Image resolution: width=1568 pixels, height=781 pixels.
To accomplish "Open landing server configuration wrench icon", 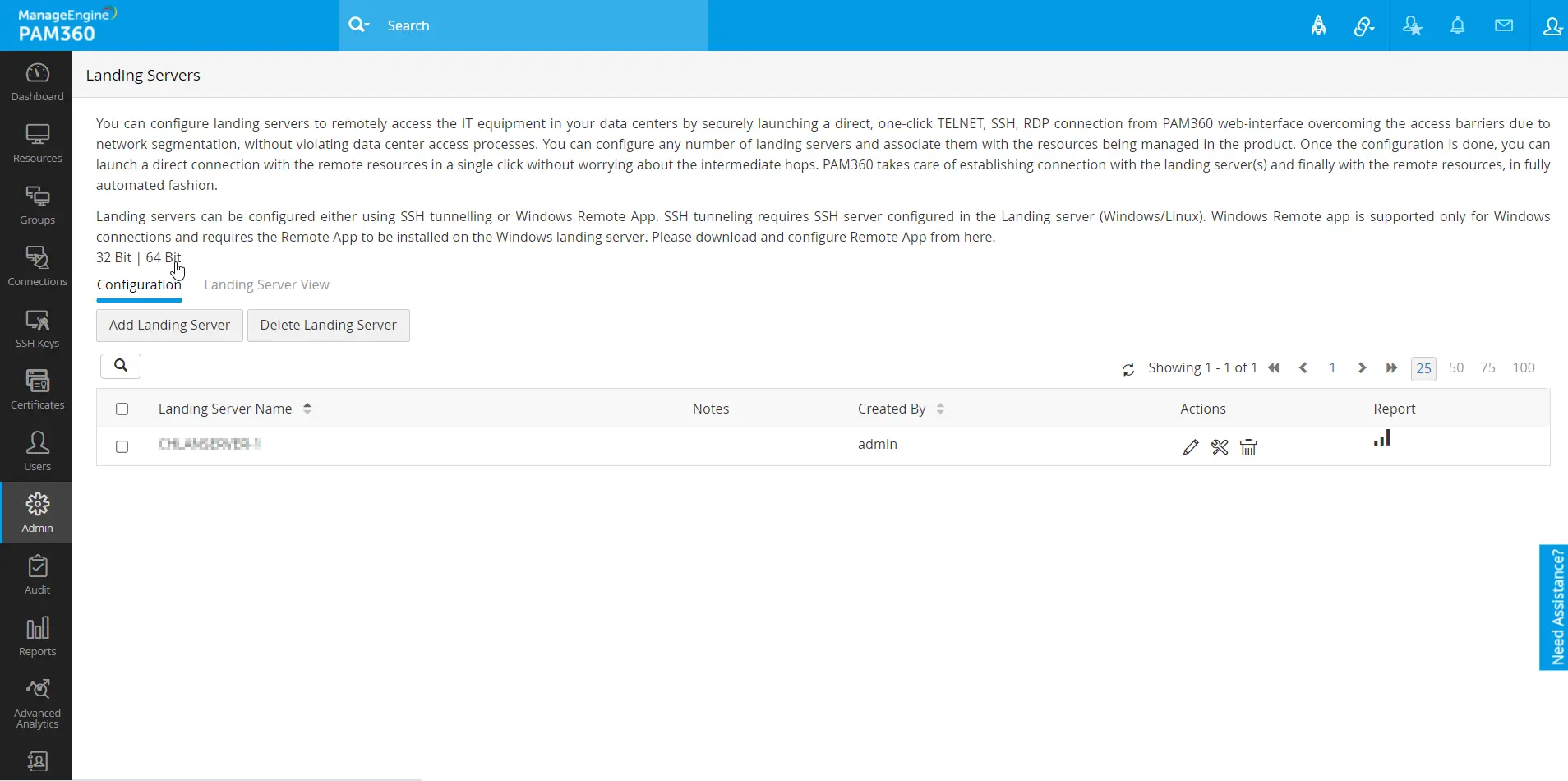I will point(1220,447).
